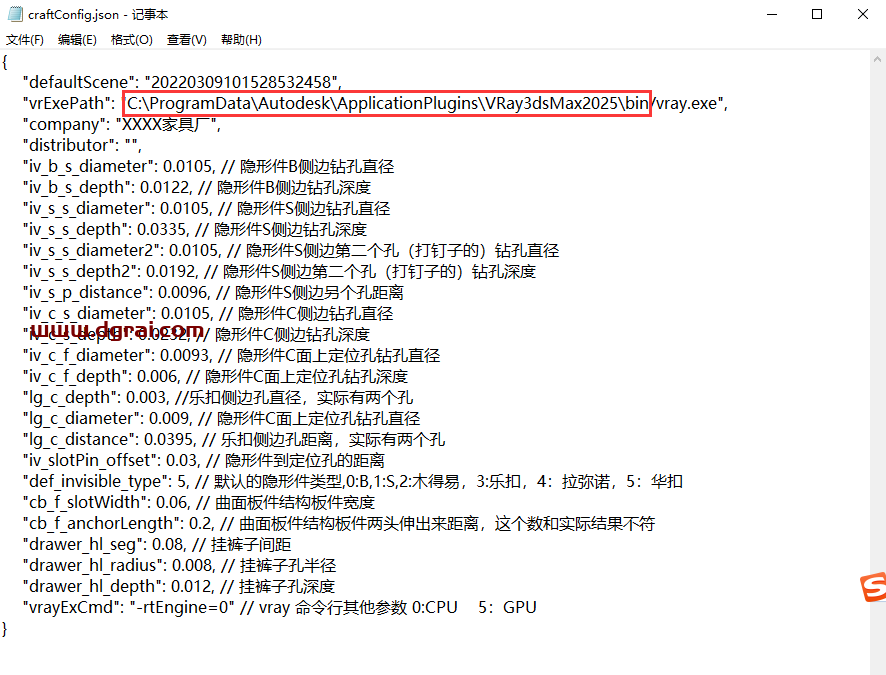The image size is (886, 675).
Task: Click the "cb_f_slotWidth" key
Action: (x=86, y=502)
